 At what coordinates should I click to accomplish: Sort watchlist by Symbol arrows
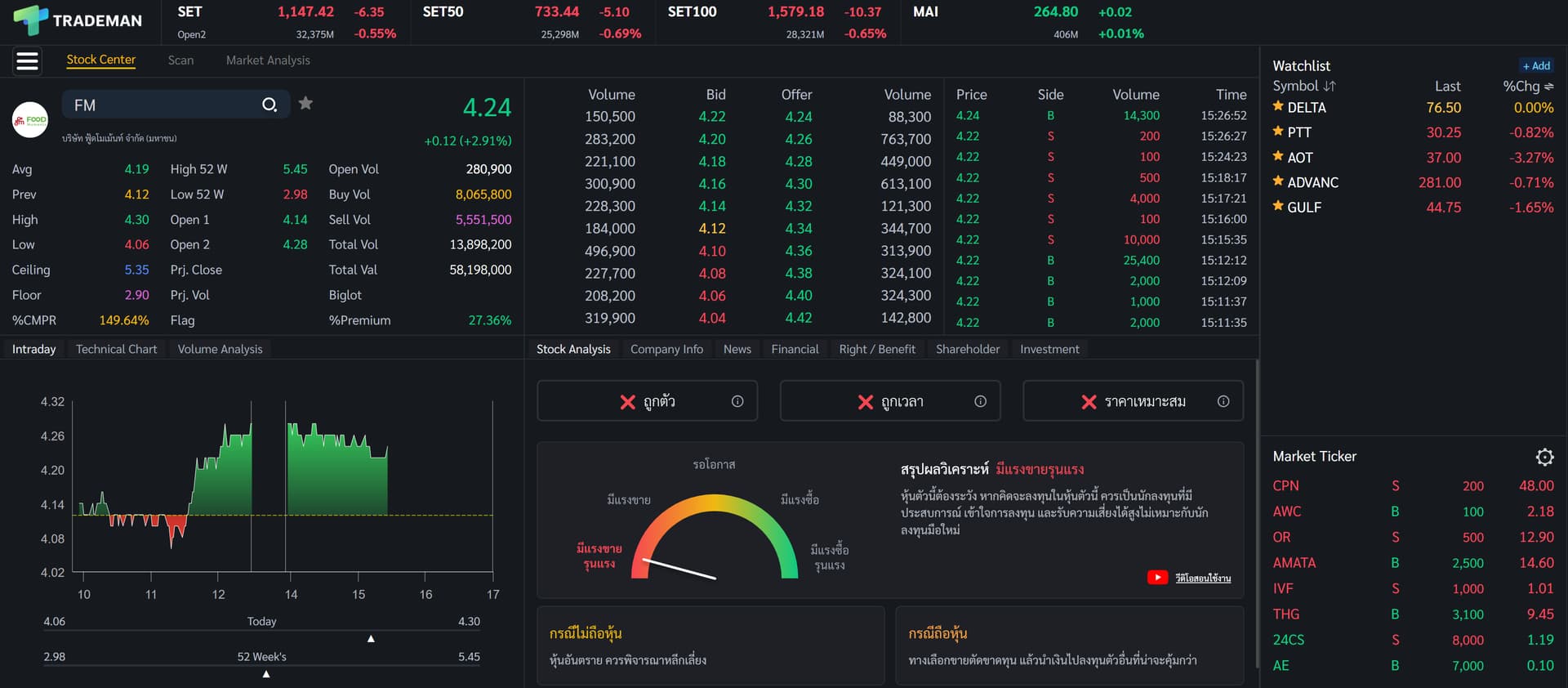tap(1330, 86)
